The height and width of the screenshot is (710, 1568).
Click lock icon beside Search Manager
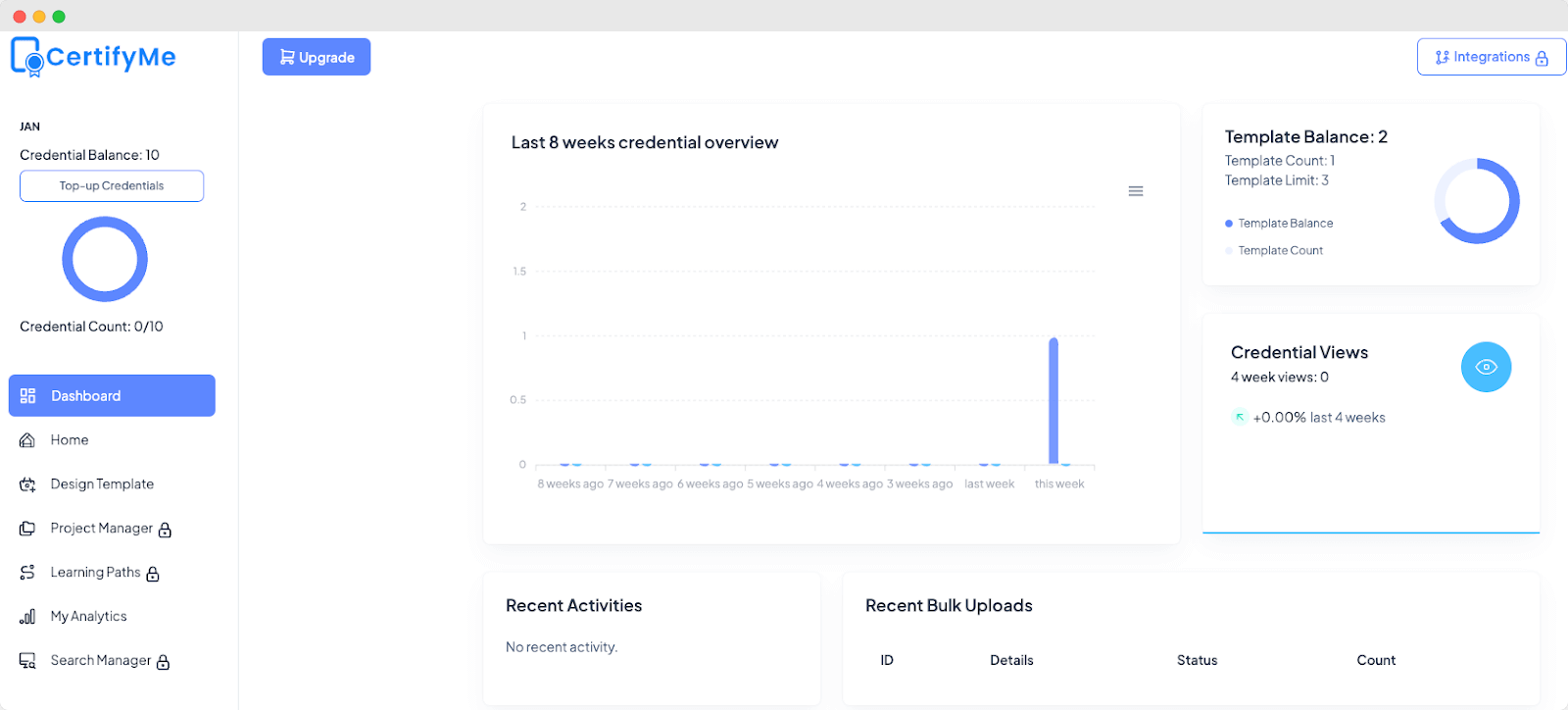(163, 662)
